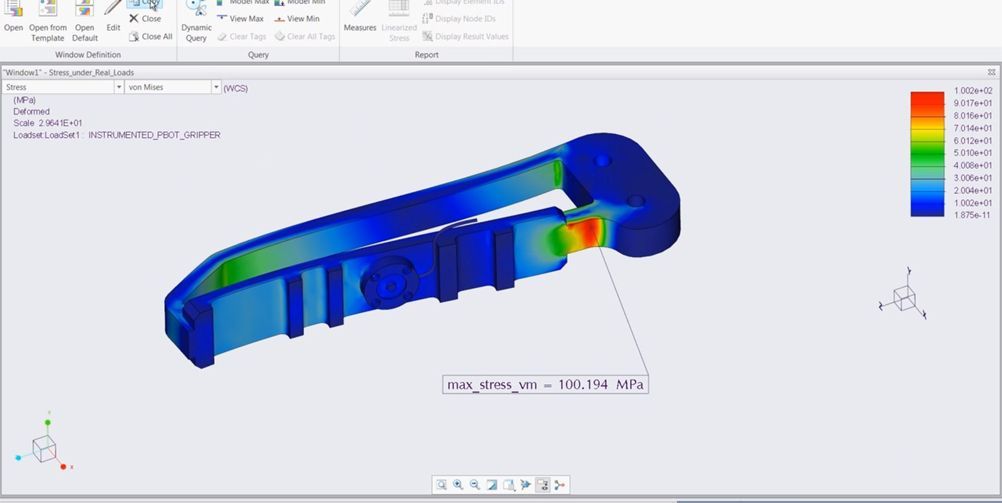Start a Dynamic Query
This screenshot has height=503, width=1002.
tap(196, 20)
